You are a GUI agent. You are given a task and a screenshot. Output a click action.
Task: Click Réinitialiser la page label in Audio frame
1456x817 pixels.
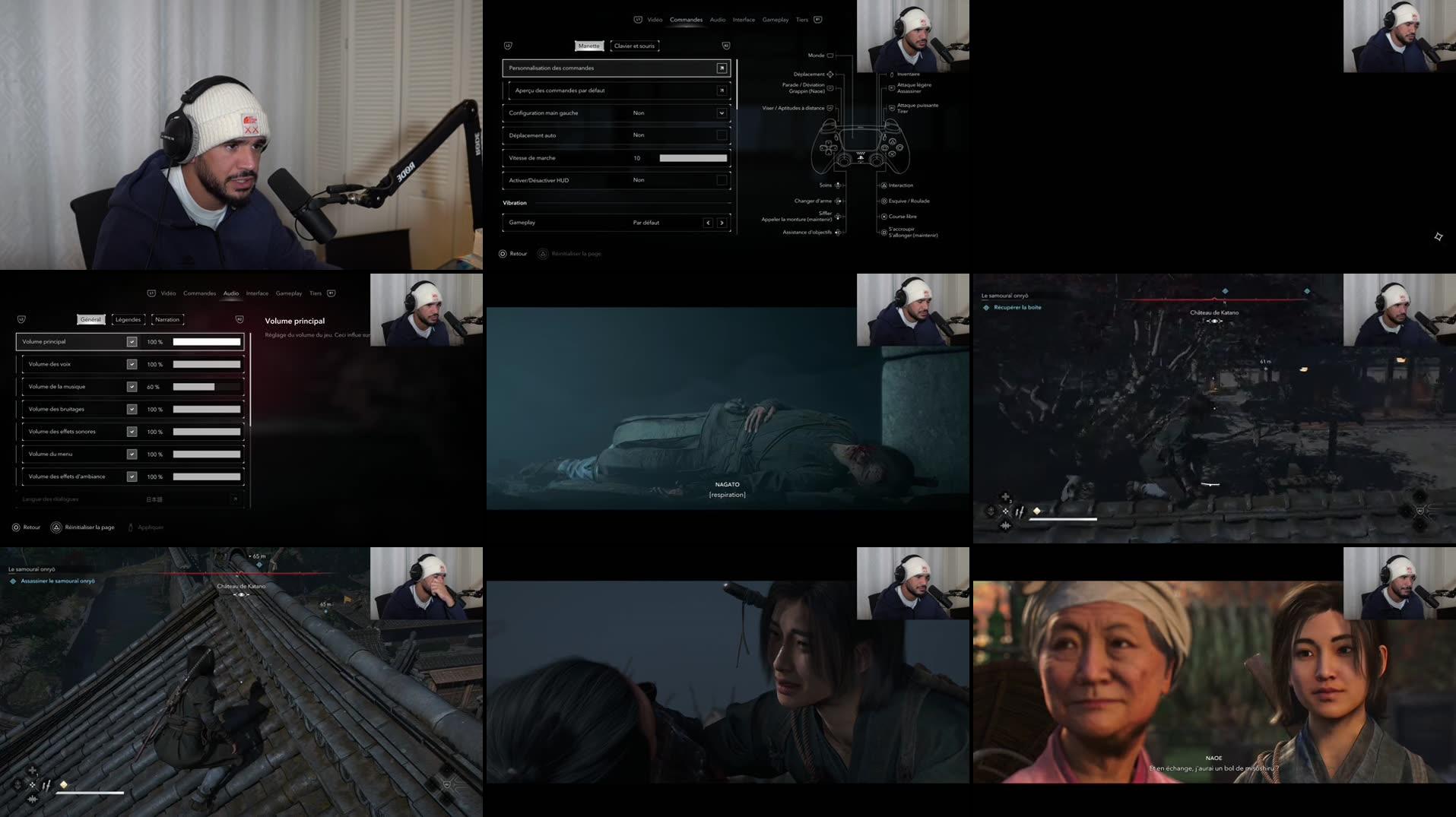[90, 527]
